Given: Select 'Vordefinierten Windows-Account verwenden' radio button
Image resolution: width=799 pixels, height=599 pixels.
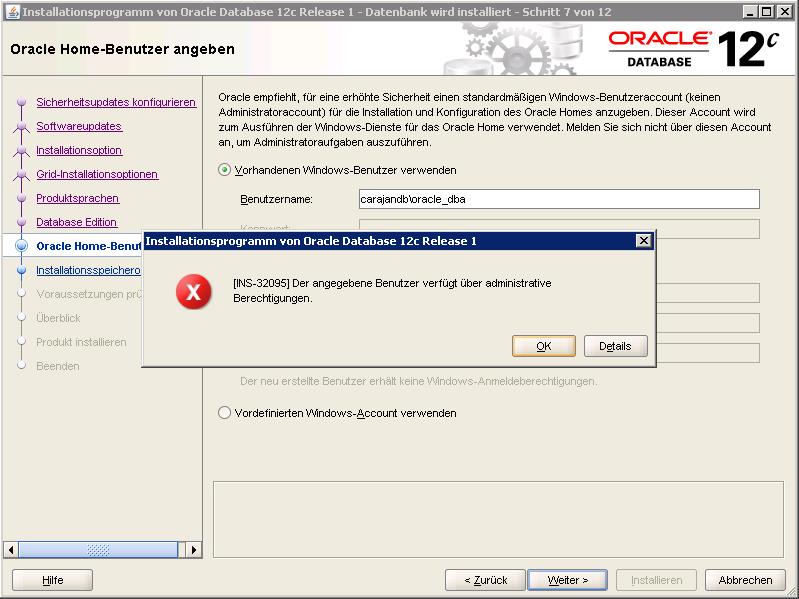Looking at the screenshot, I should point(224,413).
